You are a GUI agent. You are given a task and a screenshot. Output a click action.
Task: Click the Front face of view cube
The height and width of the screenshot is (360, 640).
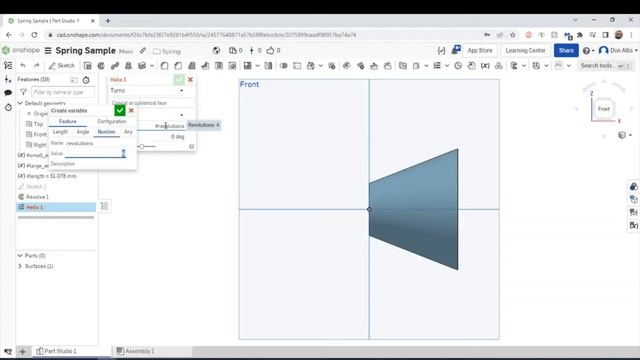tap(604, 109)
